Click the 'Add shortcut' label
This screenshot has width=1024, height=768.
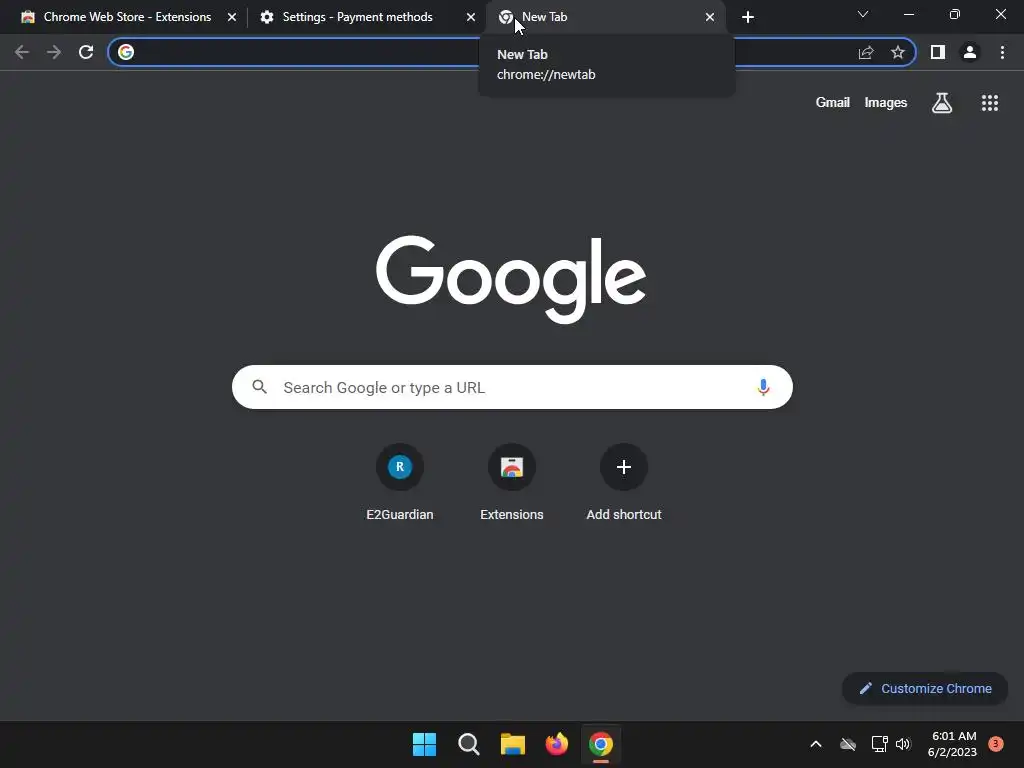point(624,515)
